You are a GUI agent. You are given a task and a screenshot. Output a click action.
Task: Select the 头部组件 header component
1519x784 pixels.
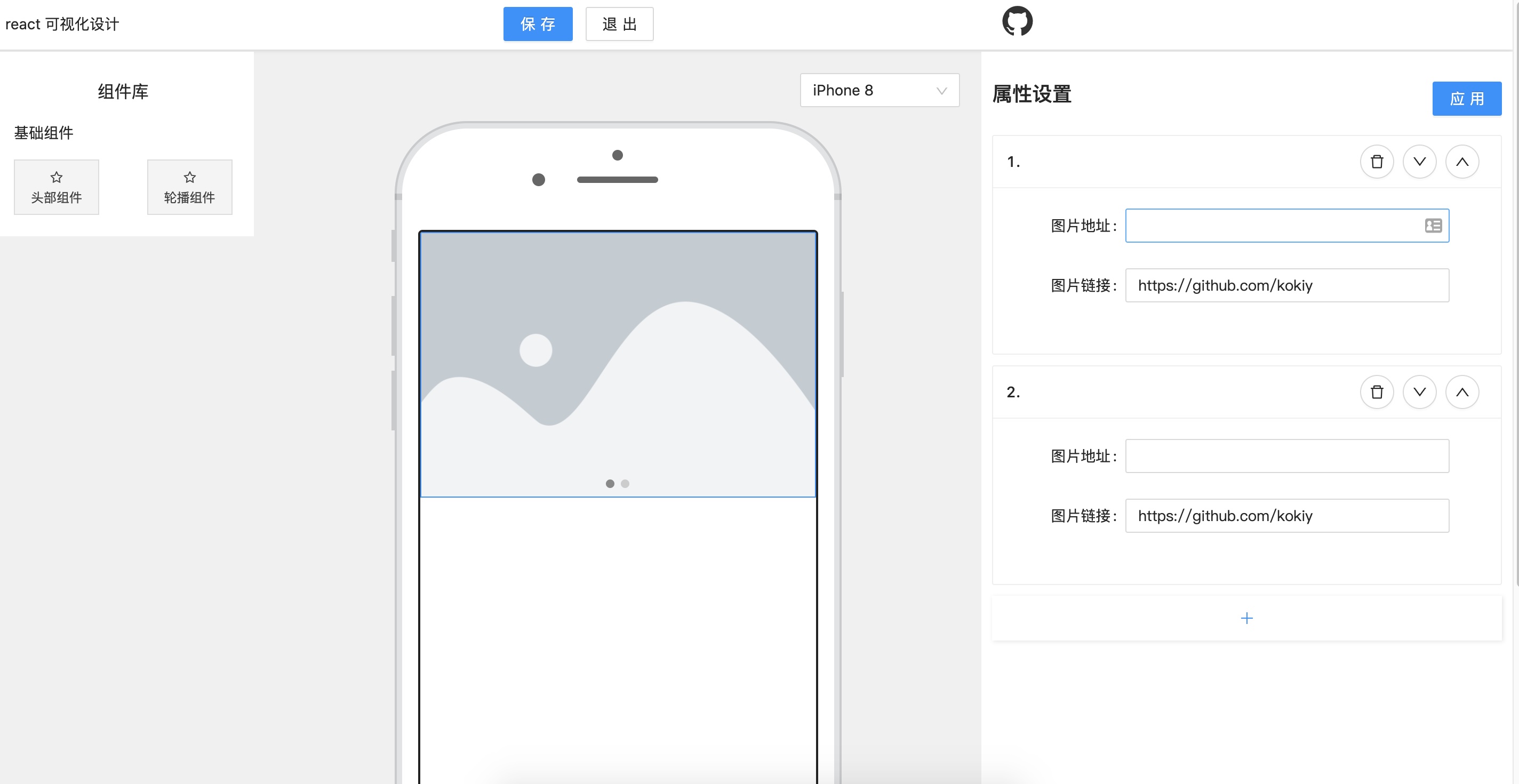[x=57, y=187]
